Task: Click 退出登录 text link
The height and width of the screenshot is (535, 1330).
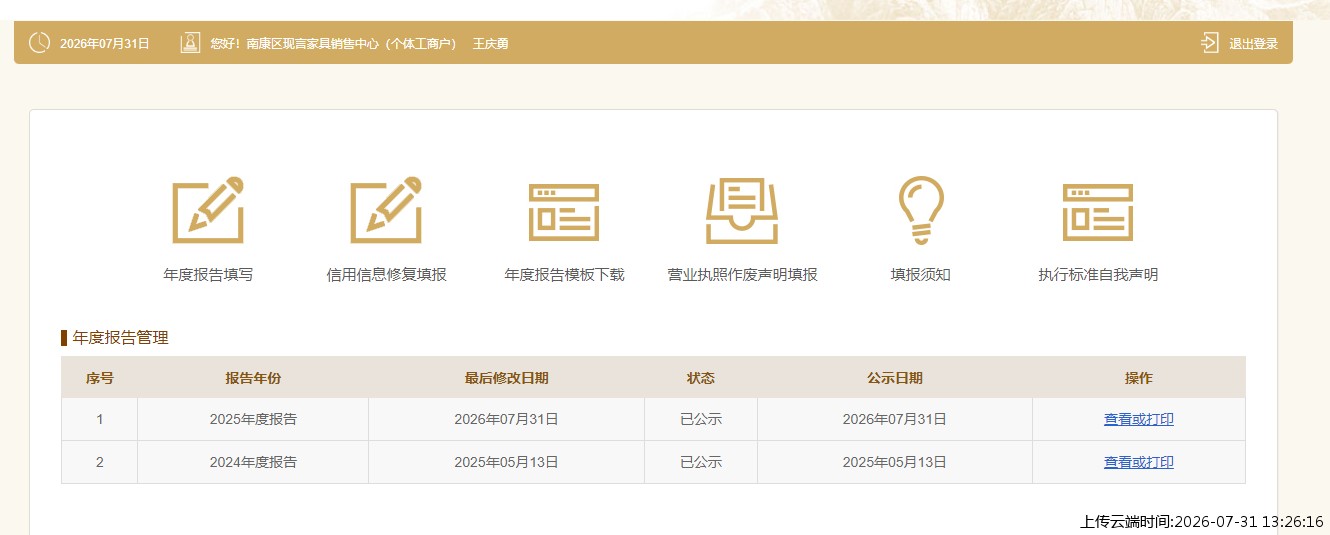Action: point(1254,44)
